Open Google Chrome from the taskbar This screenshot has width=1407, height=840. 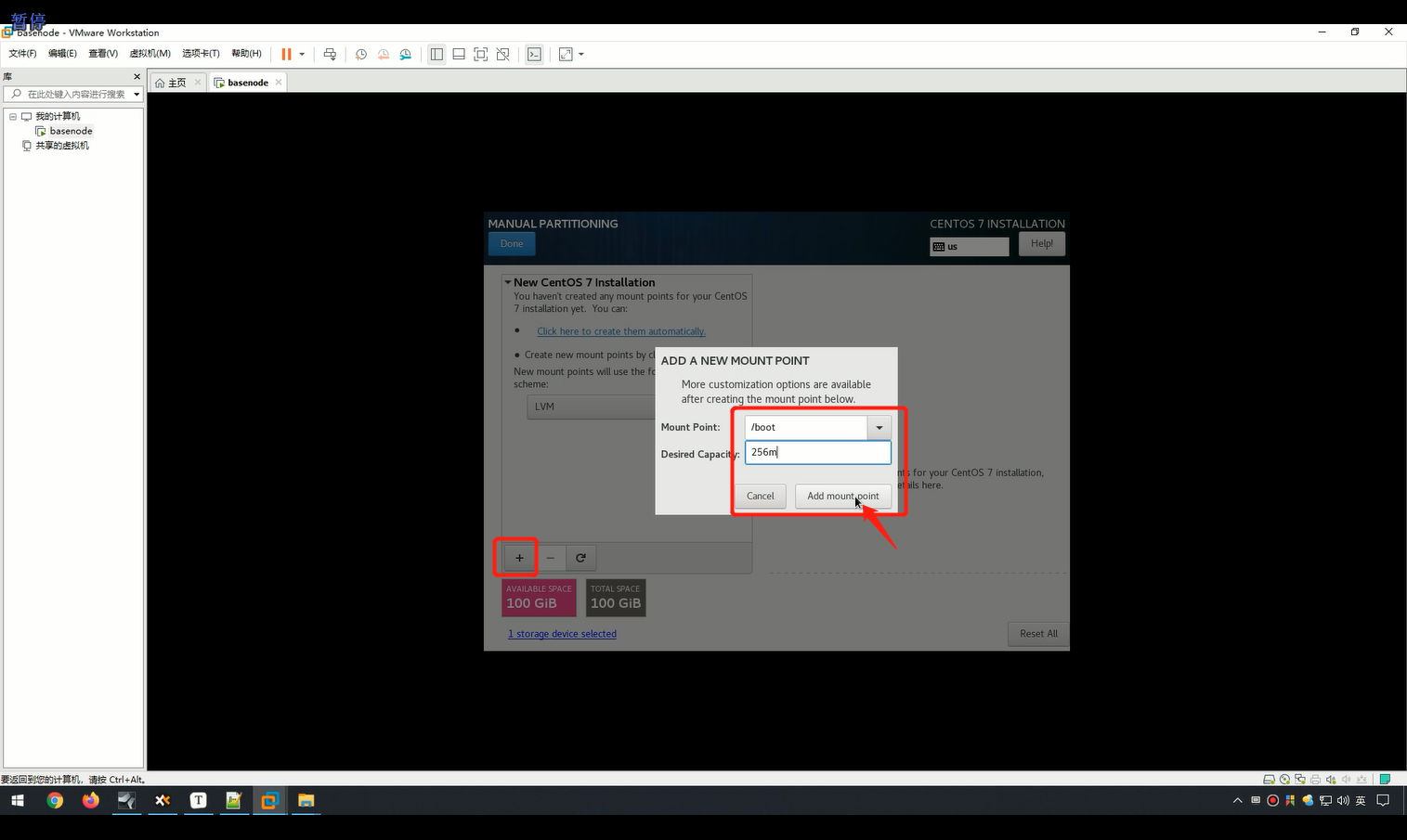tap(55, 800)
